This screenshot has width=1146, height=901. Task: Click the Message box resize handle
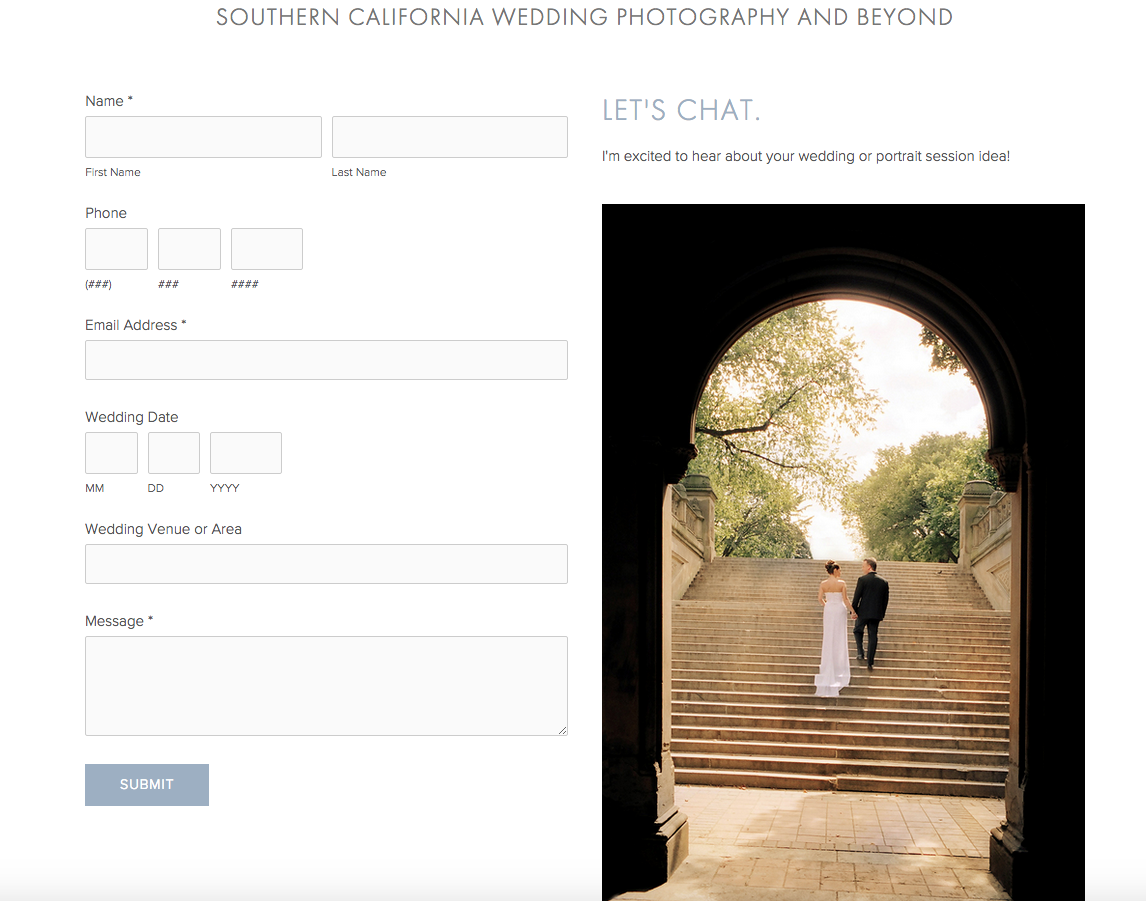pyautogui.click(x=562, y=730)
